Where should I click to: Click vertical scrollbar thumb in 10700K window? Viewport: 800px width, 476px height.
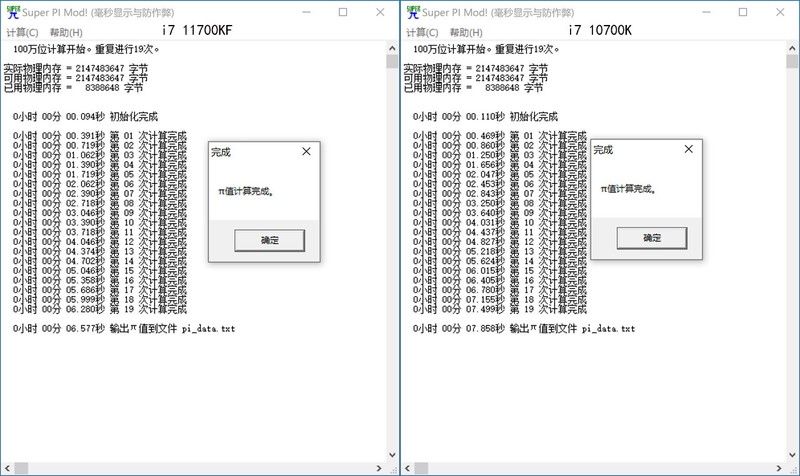coord(792,62)
